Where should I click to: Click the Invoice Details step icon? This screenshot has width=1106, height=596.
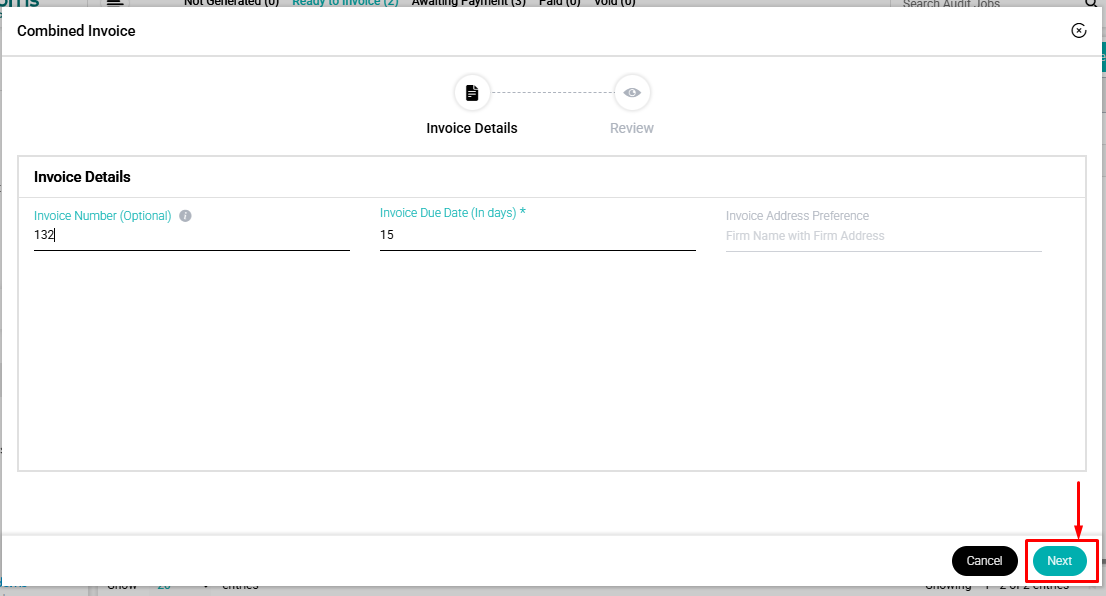click(472, 92)
